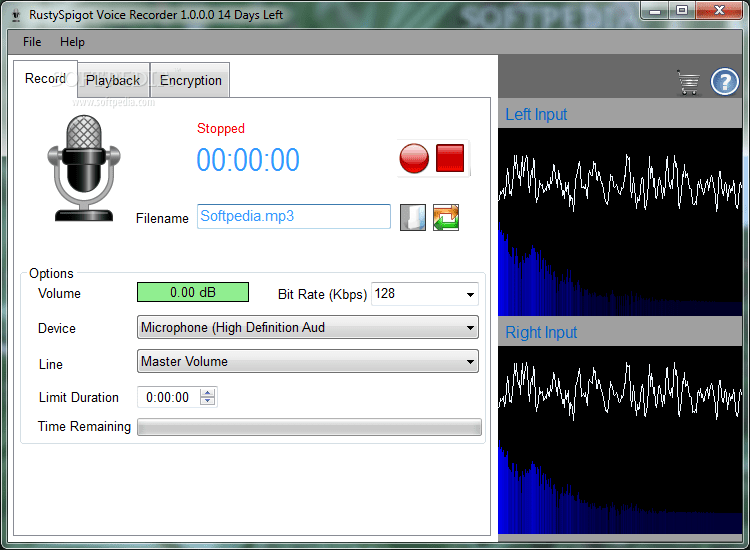
Task: Click the green-orange arrows icon beside filename
Action: pos(446,218)
